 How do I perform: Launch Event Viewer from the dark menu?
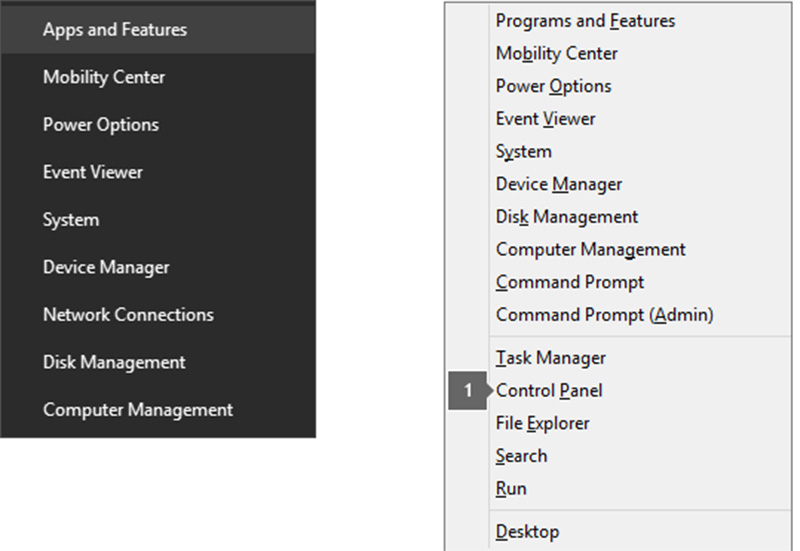(x=93, y=172)
